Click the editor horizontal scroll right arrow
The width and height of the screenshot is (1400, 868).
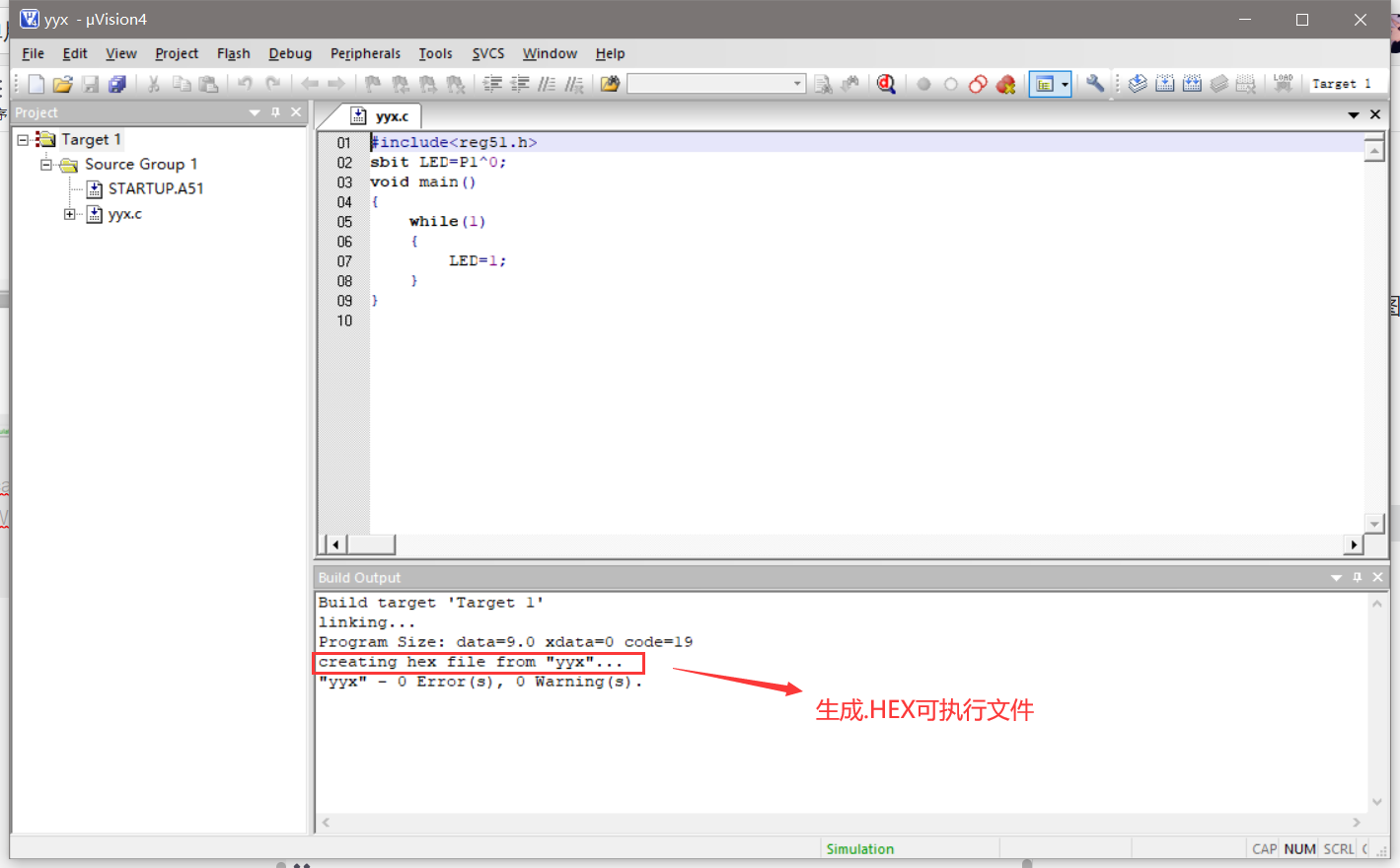(x=1354, y=544)
